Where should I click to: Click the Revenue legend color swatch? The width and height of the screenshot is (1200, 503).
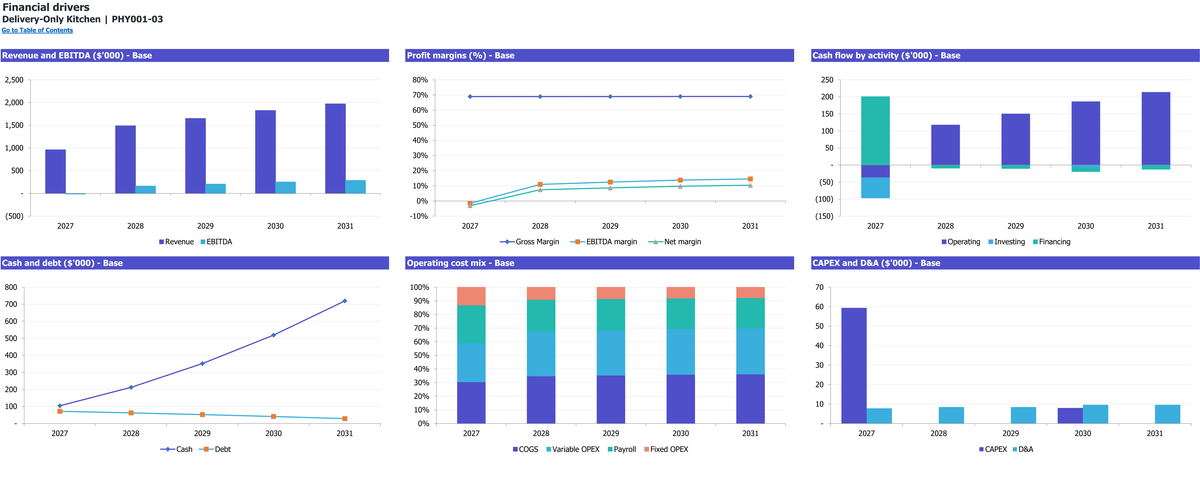(162, 242)
